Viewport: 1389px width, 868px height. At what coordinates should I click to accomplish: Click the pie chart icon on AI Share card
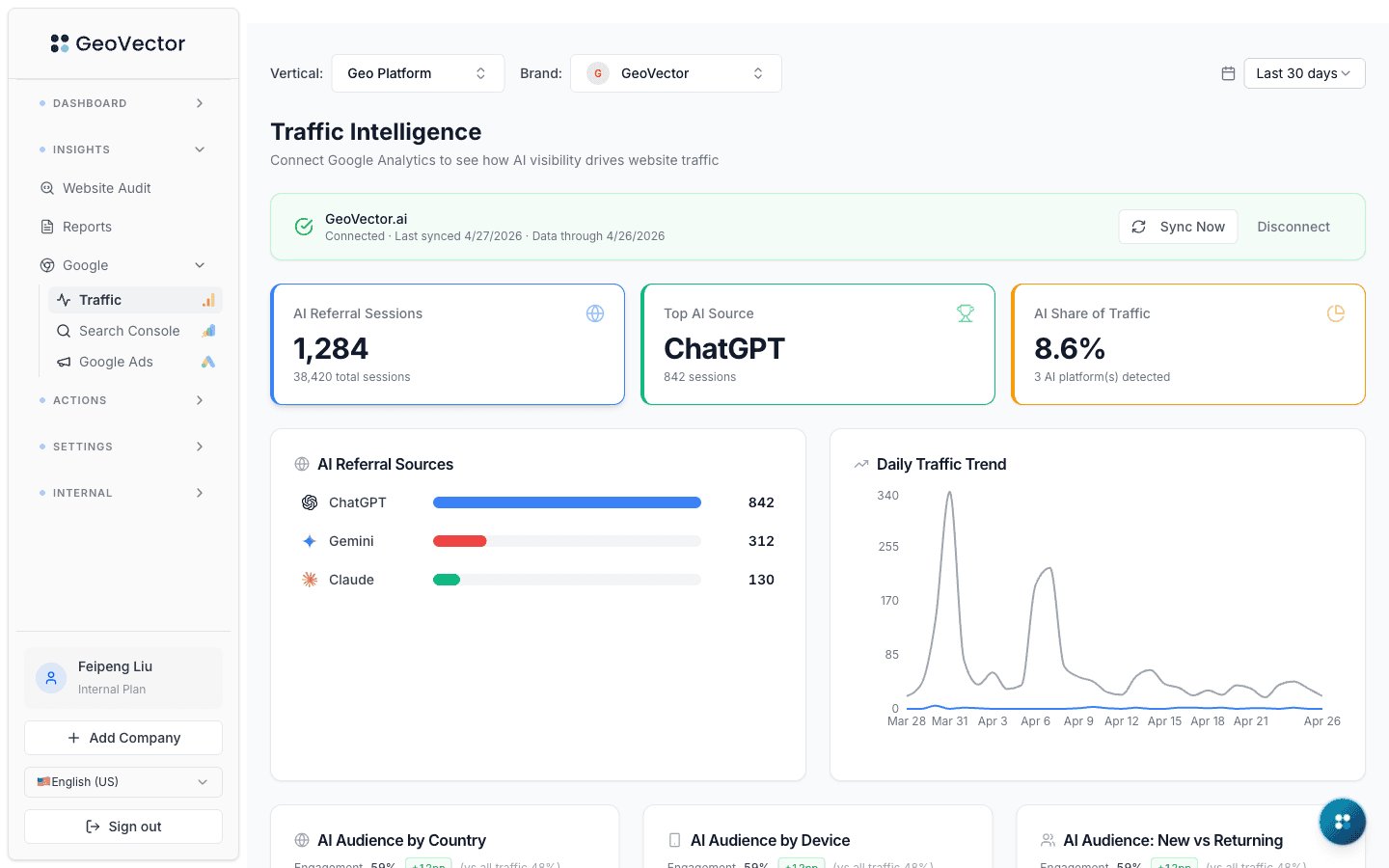[1335, 312]
